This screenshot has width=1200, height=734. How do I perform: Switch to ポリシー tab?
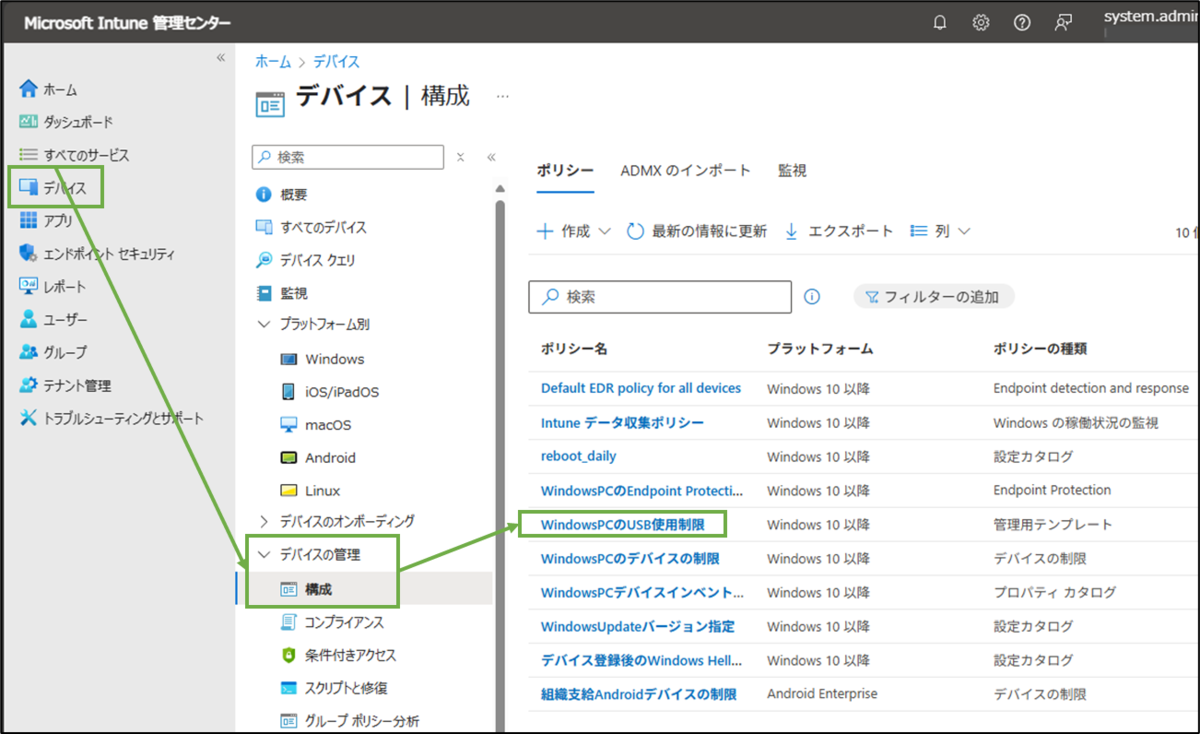(565, 171)
